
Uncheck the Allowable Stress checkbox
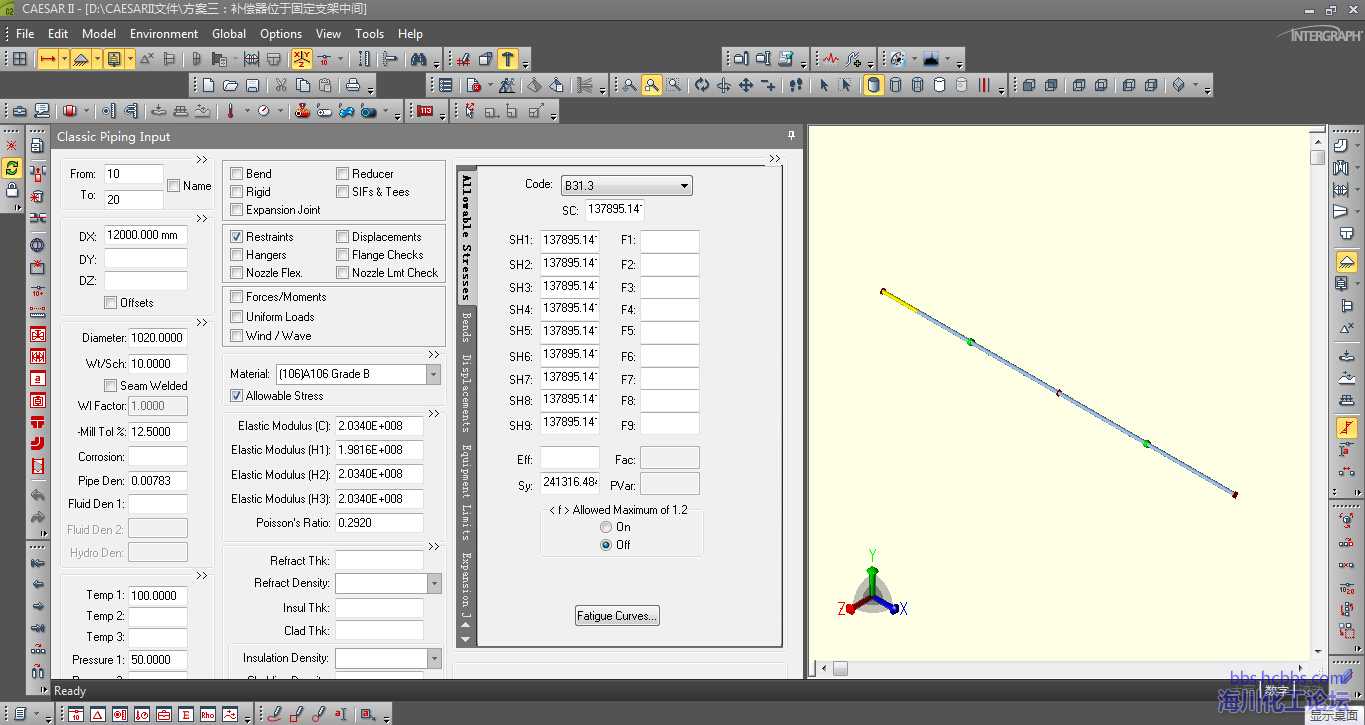pos(237,396)
